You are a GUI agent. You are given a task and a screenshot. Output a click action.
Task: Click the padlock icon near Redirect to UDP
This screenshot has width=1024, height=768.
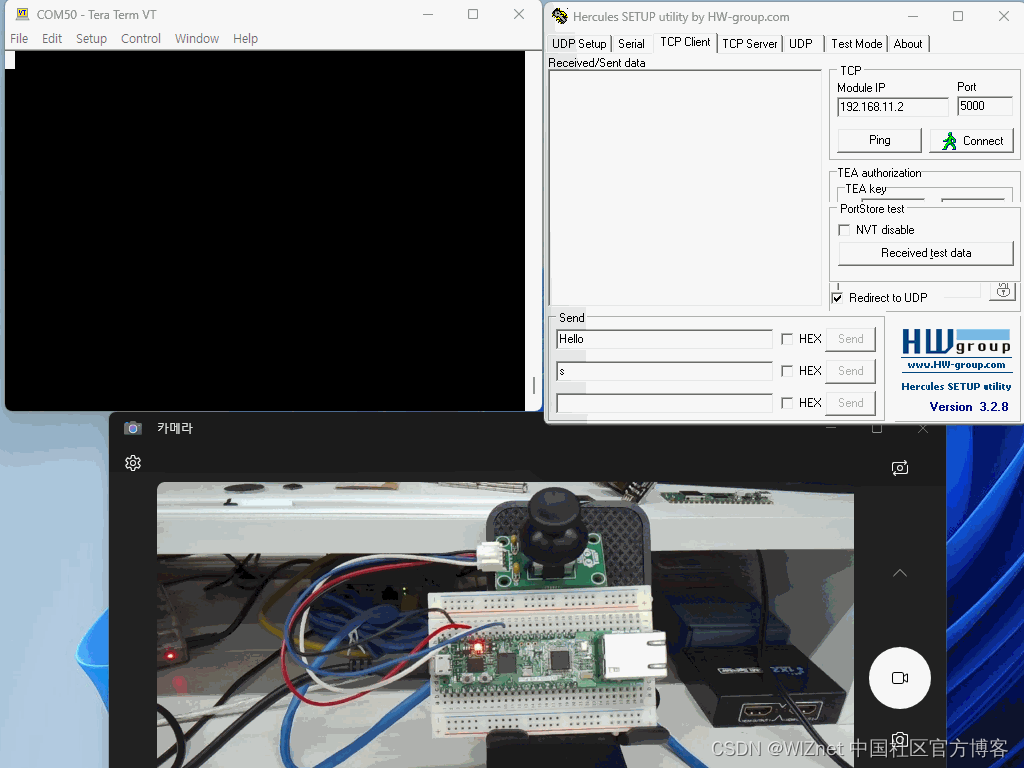(1003, 291)
